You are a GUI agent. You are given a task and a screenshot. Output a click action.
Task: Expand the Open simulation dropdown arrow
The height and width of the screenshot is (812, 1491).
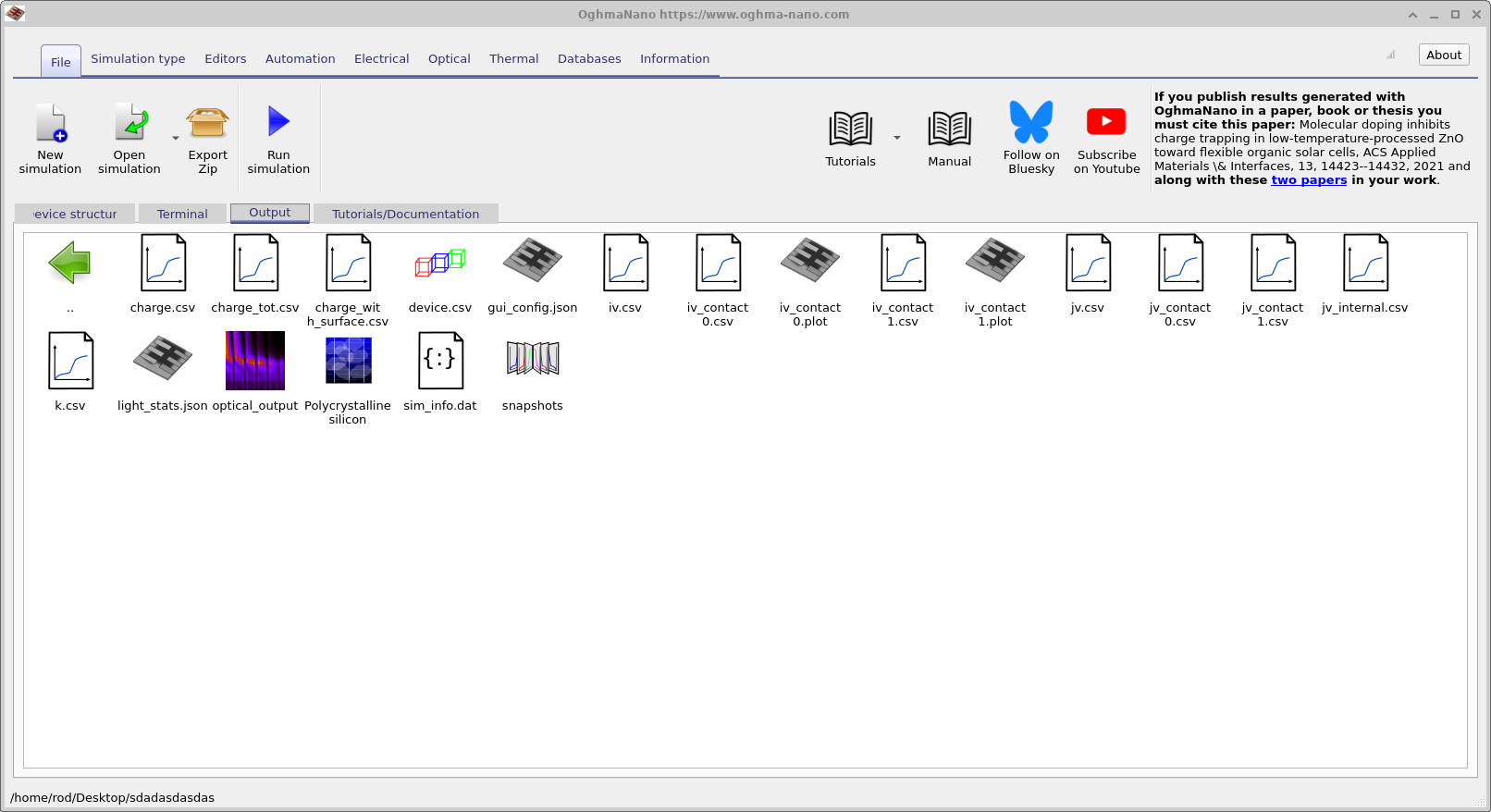click(x=176, y=139)
